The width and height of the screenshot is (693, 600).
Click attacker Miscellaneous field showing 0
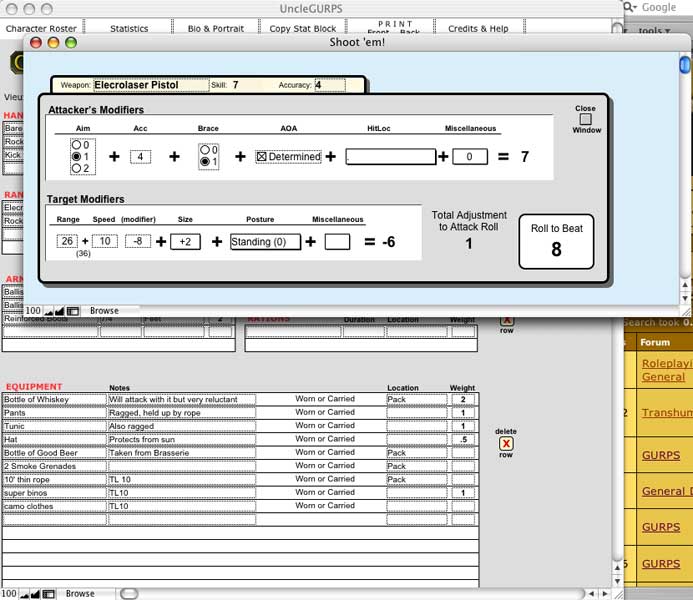(470, 156)
